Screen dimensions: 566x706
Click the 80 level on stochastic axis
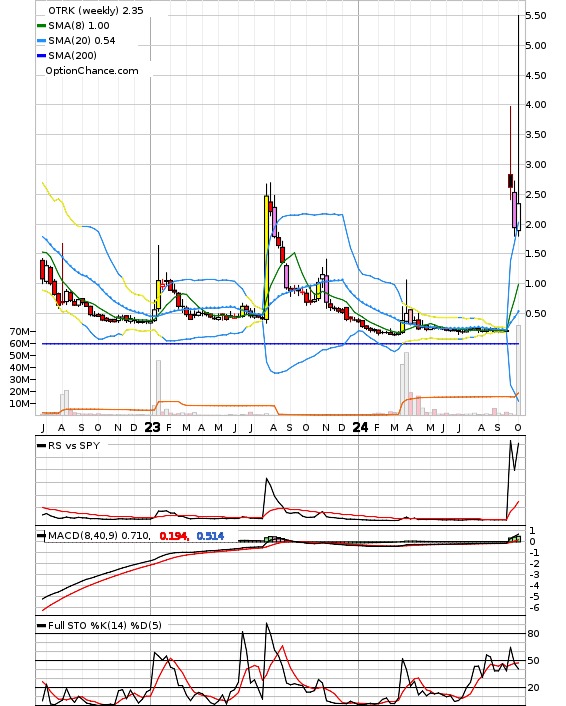(x=533, y=634)
